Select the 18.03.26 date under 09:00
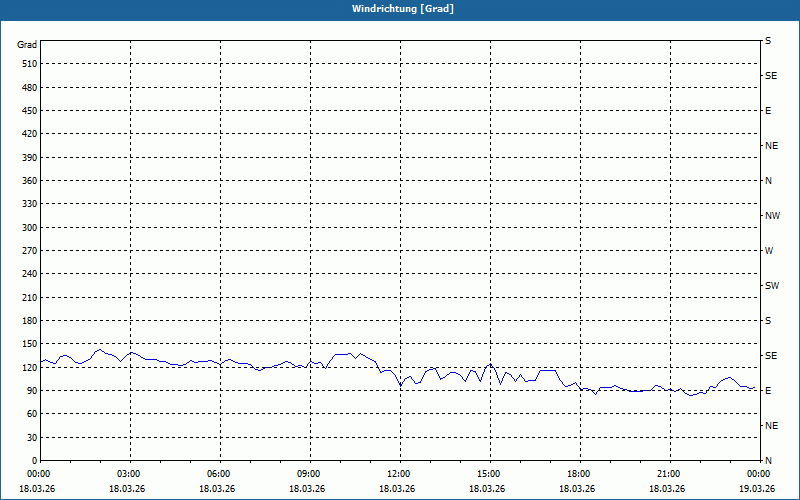This screenshot has width=800, height=500. (x=307, y=489)
